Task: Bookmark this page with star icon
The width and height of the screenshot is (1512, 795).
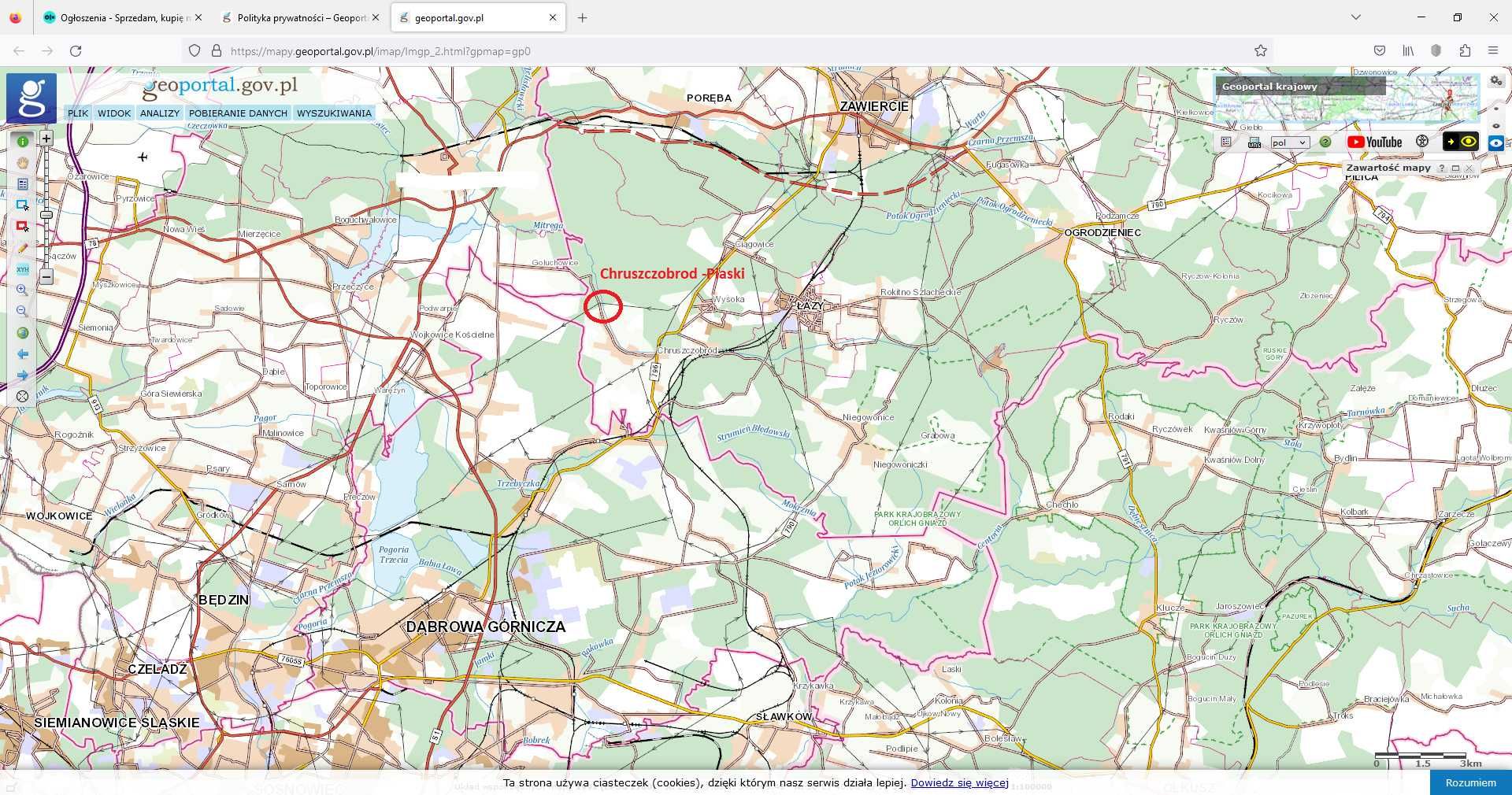Action: point(1261,51)
